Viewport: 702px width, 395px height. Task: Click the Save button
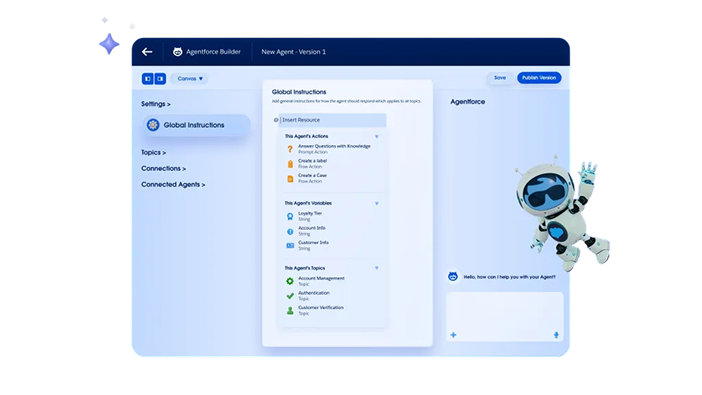coord(500,78)
